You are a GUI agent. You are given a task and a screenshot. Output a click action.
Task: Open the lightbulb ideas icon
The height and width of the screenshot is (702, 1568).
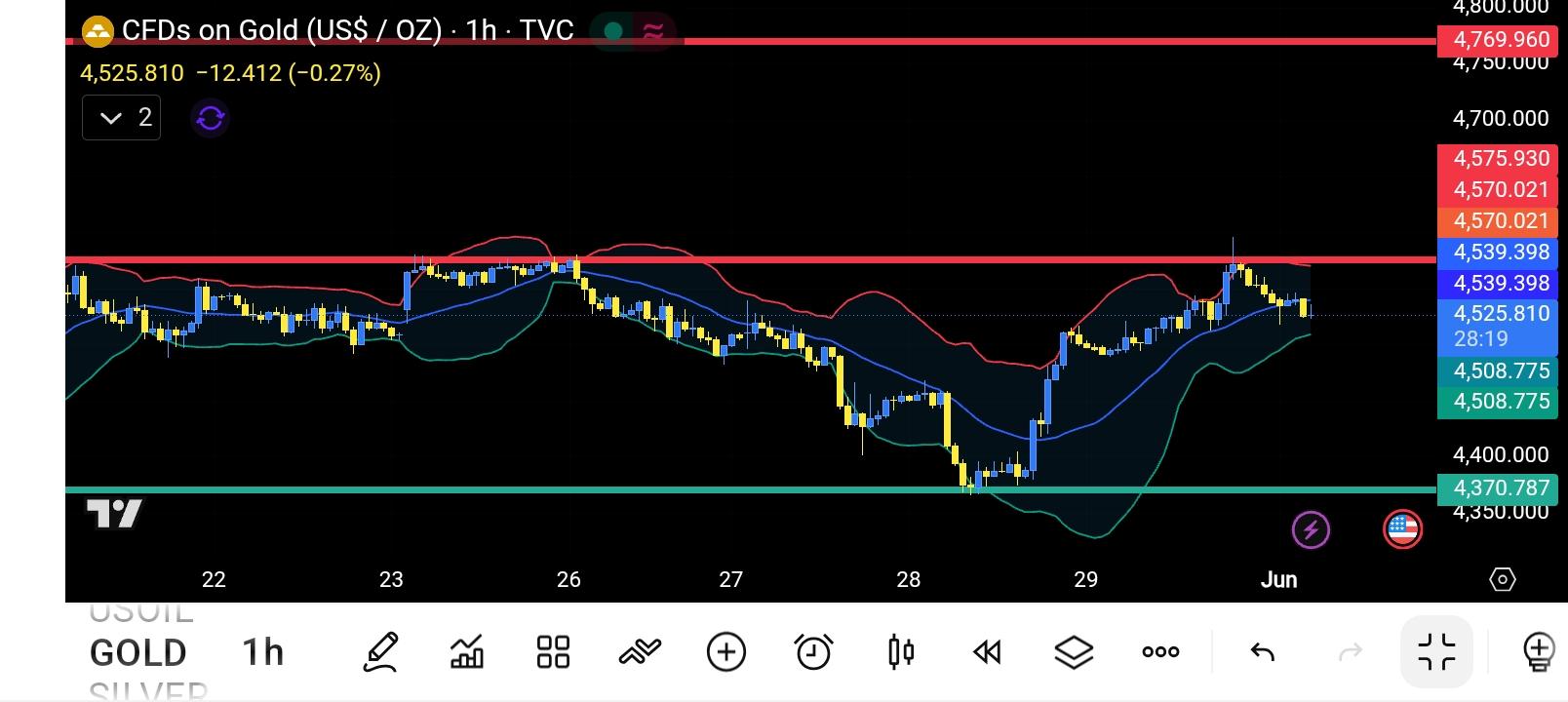pyautogui.click(x=1539, y=651)
